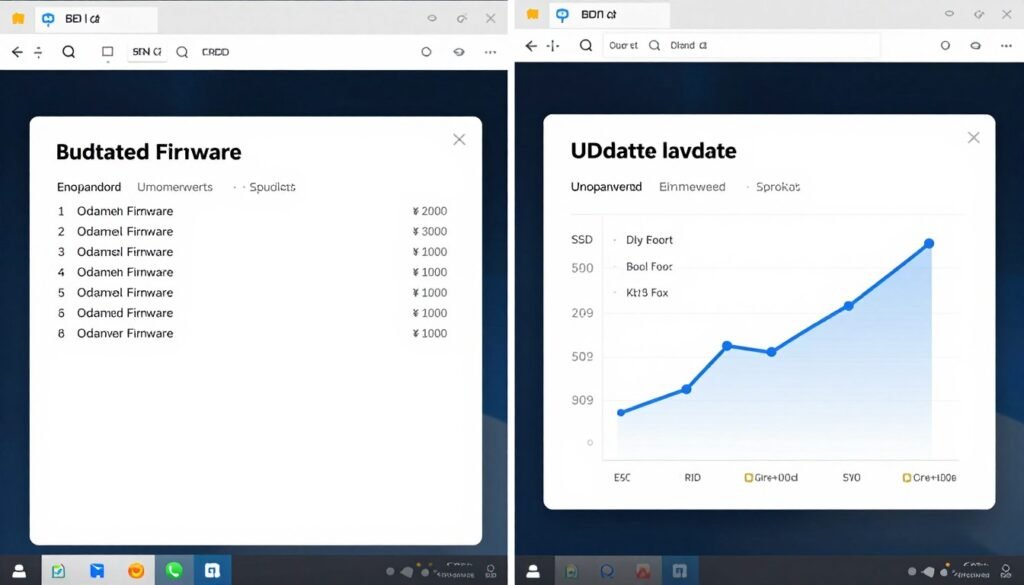
Task: Open the search magnifier in the left toolbar
Action: click(68, 51)
